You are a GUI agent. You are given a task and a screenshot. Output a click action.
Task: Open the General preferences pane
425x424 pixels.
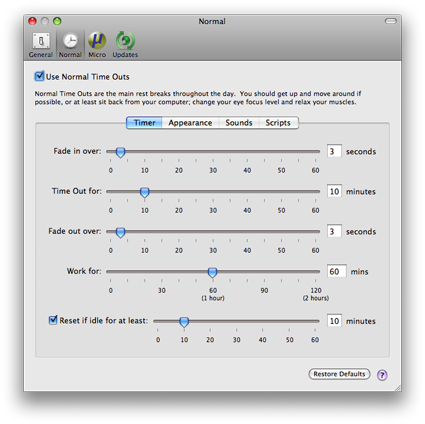pyautogui.click(x=41, y=45)
